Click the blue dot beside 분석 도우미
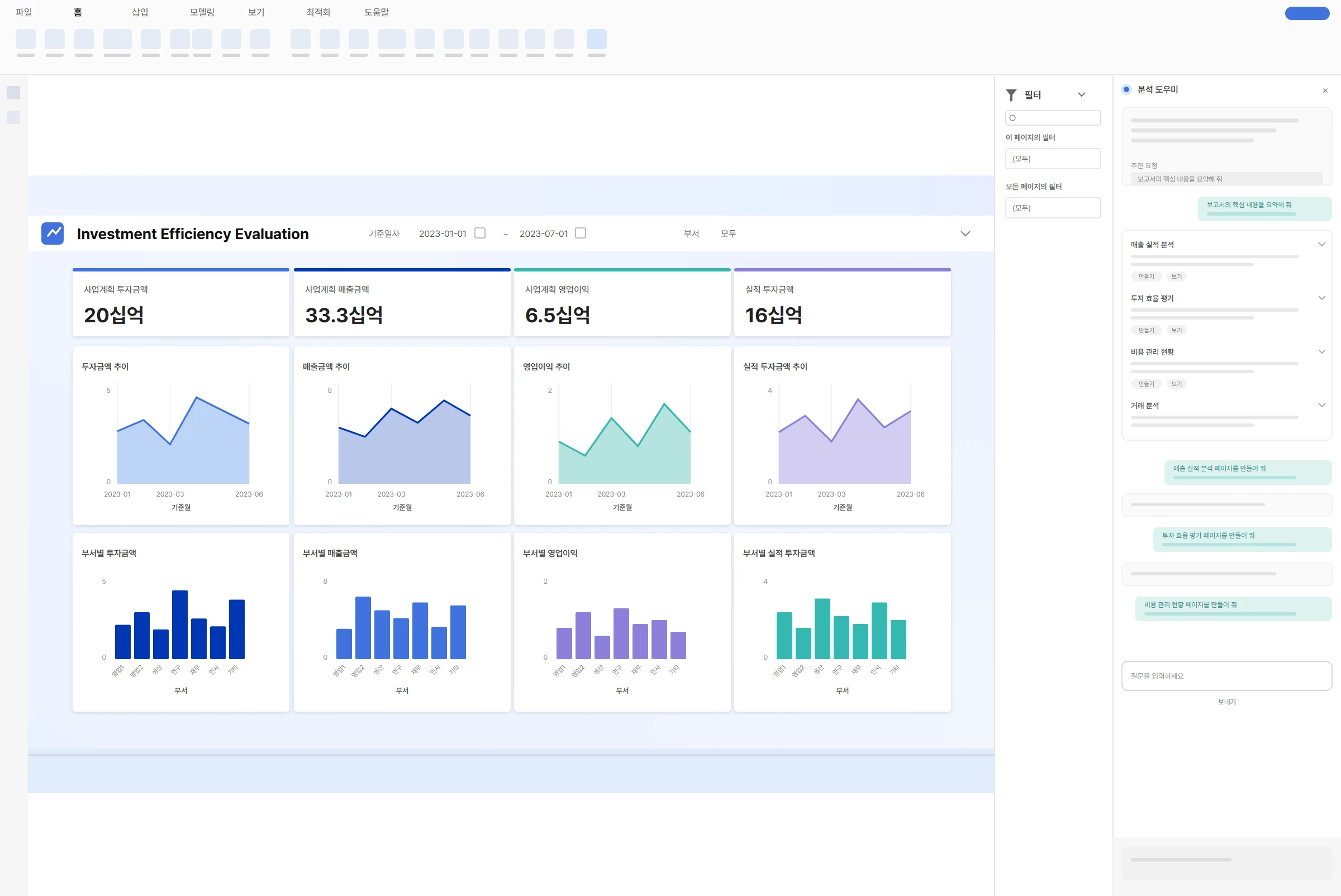This screenshot has height=896, width=1341. tap(1126, 89)
